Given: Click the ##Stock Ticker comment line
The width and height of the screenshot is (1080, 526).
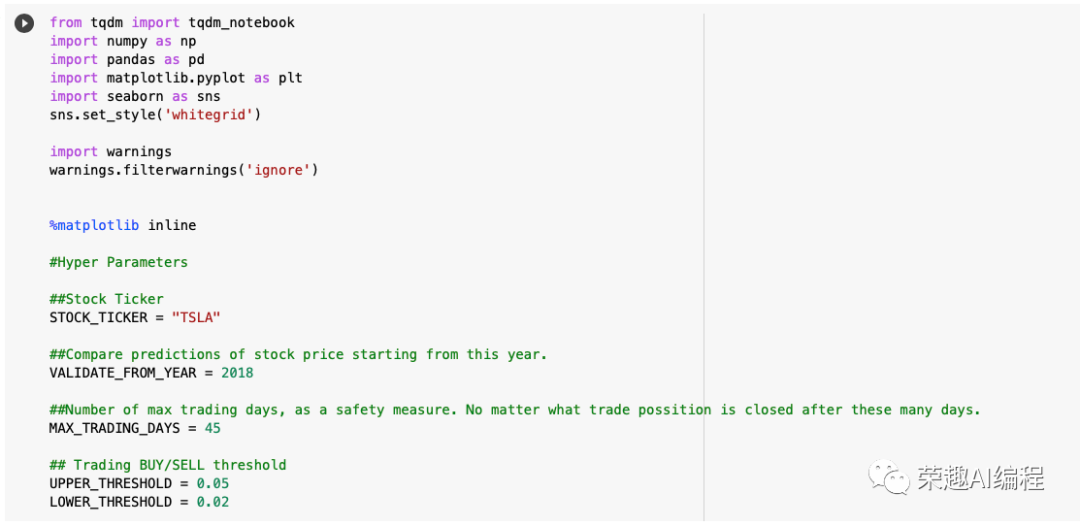Looking at the screenshot, I should 106,299.
